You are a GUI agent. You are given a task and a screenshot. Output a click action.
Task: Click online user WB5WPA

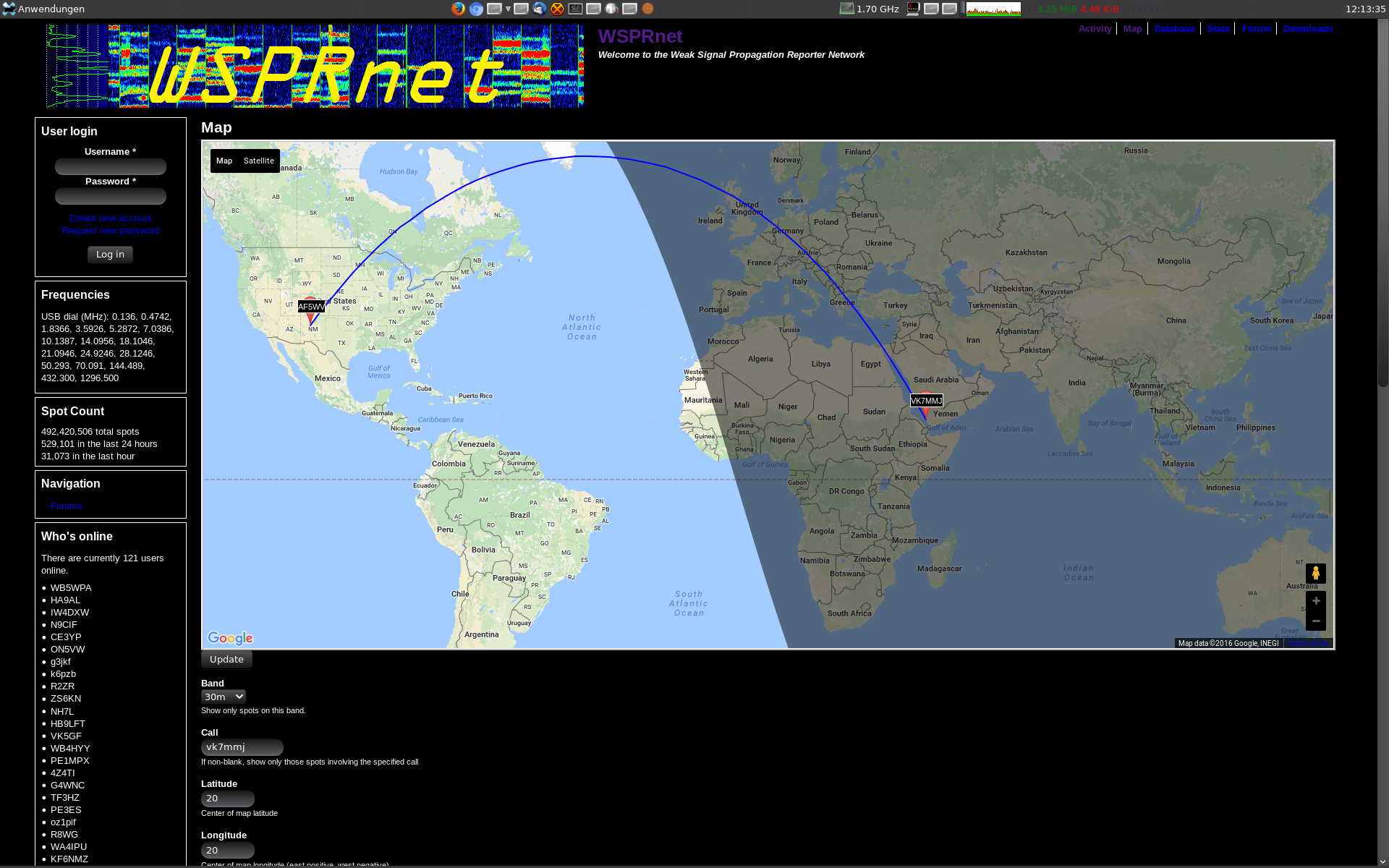tap(71, 588)
